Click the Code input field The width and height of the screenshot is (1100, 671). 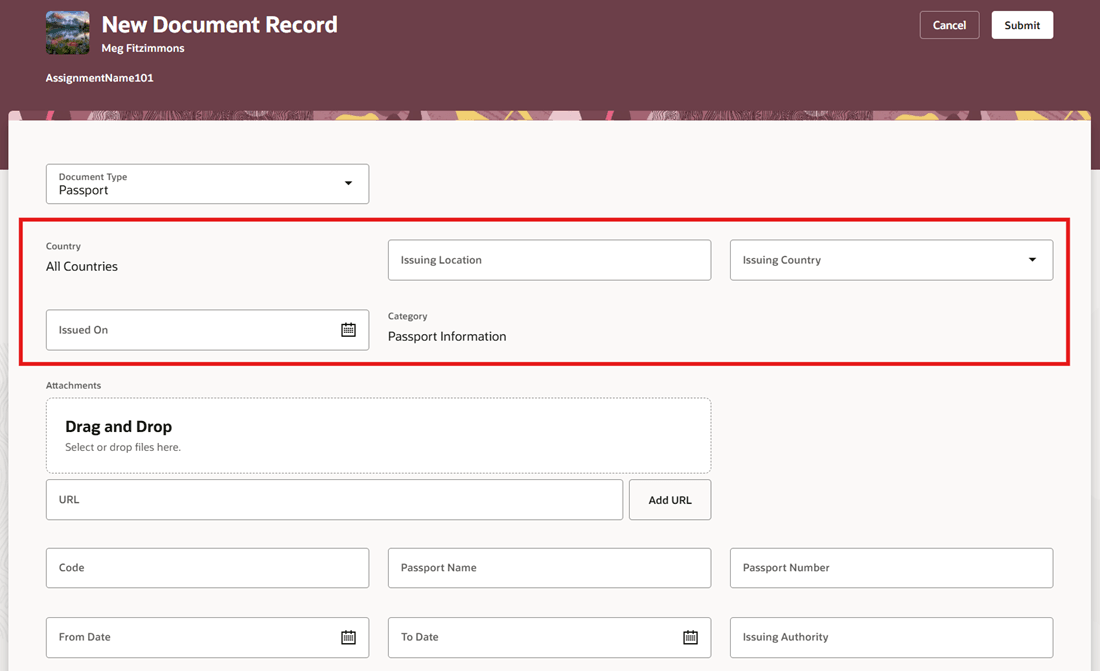pyautogui.click(x=208, y=568)
